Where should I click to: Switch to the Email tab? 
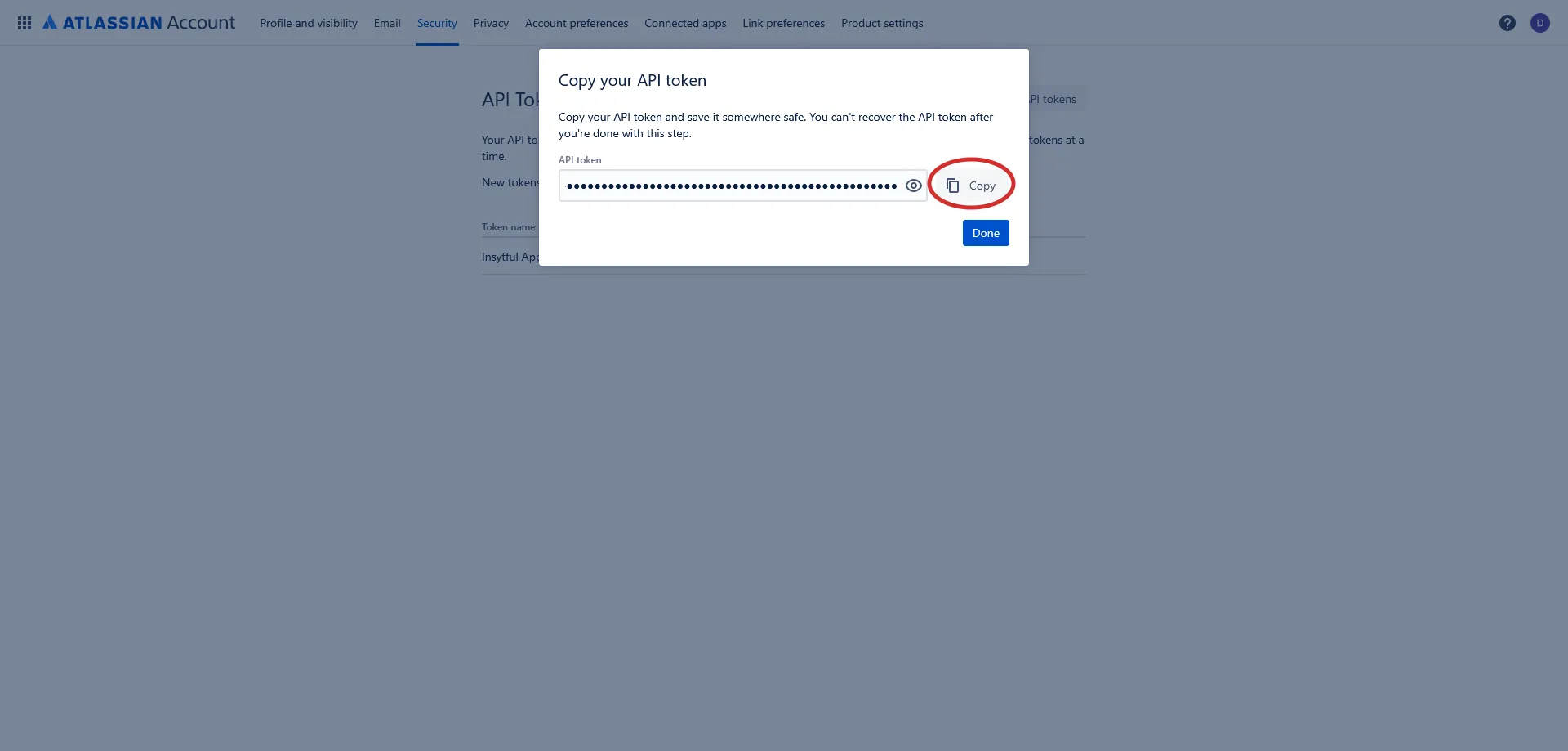click(386, 23)
